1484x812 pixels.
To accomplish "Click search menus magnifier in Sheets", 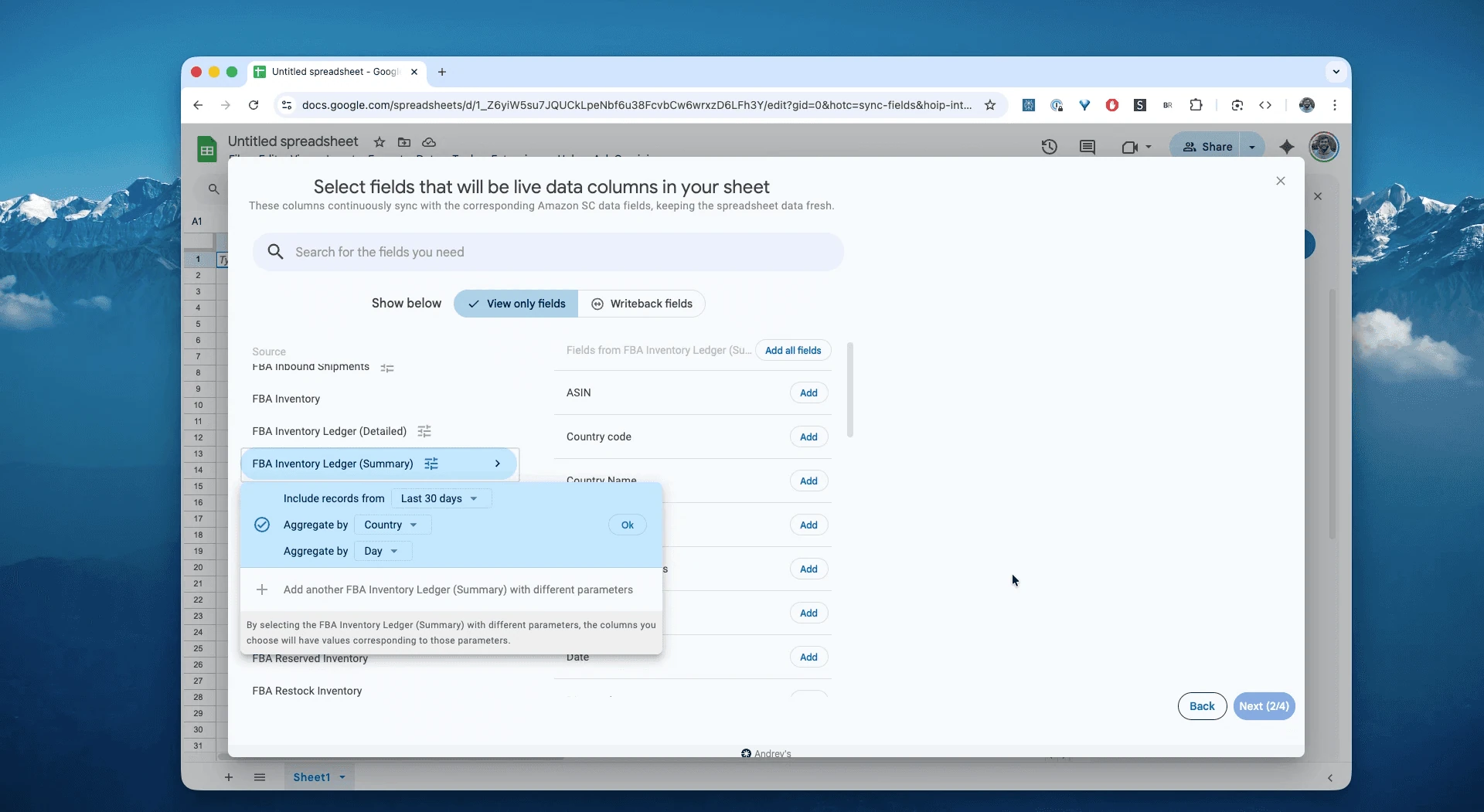I will click(214, 189).
